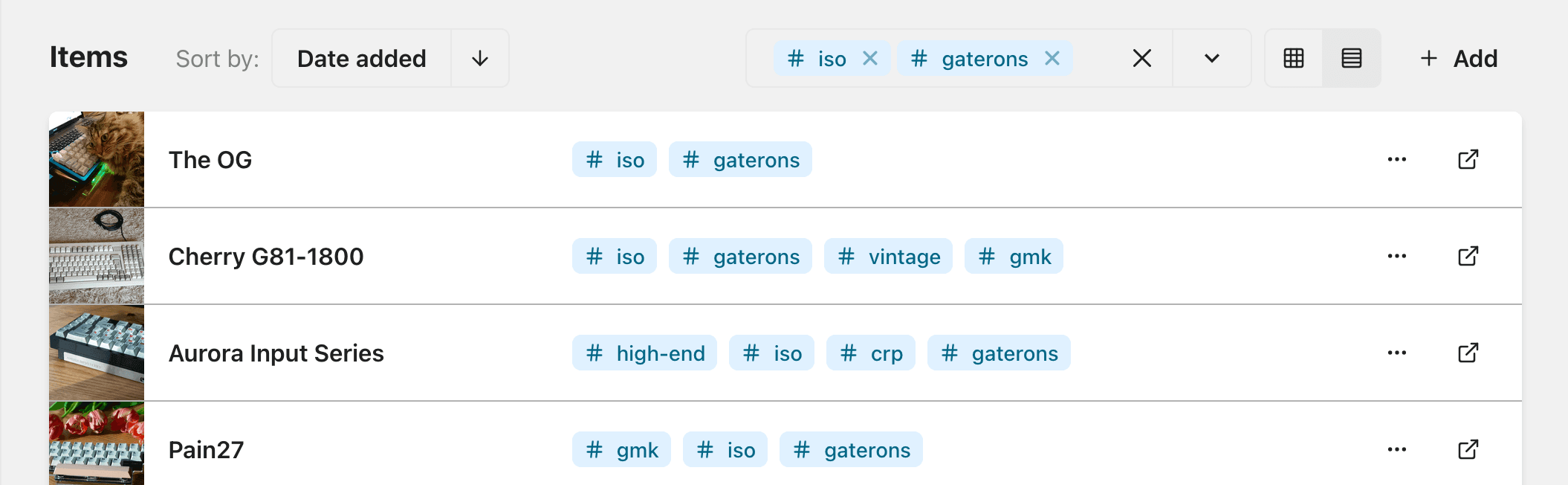This screenshot has width=1568, height=485.
Task: Open more options for Pain27
Action: pyautogui.click(x=1397, y=449)
